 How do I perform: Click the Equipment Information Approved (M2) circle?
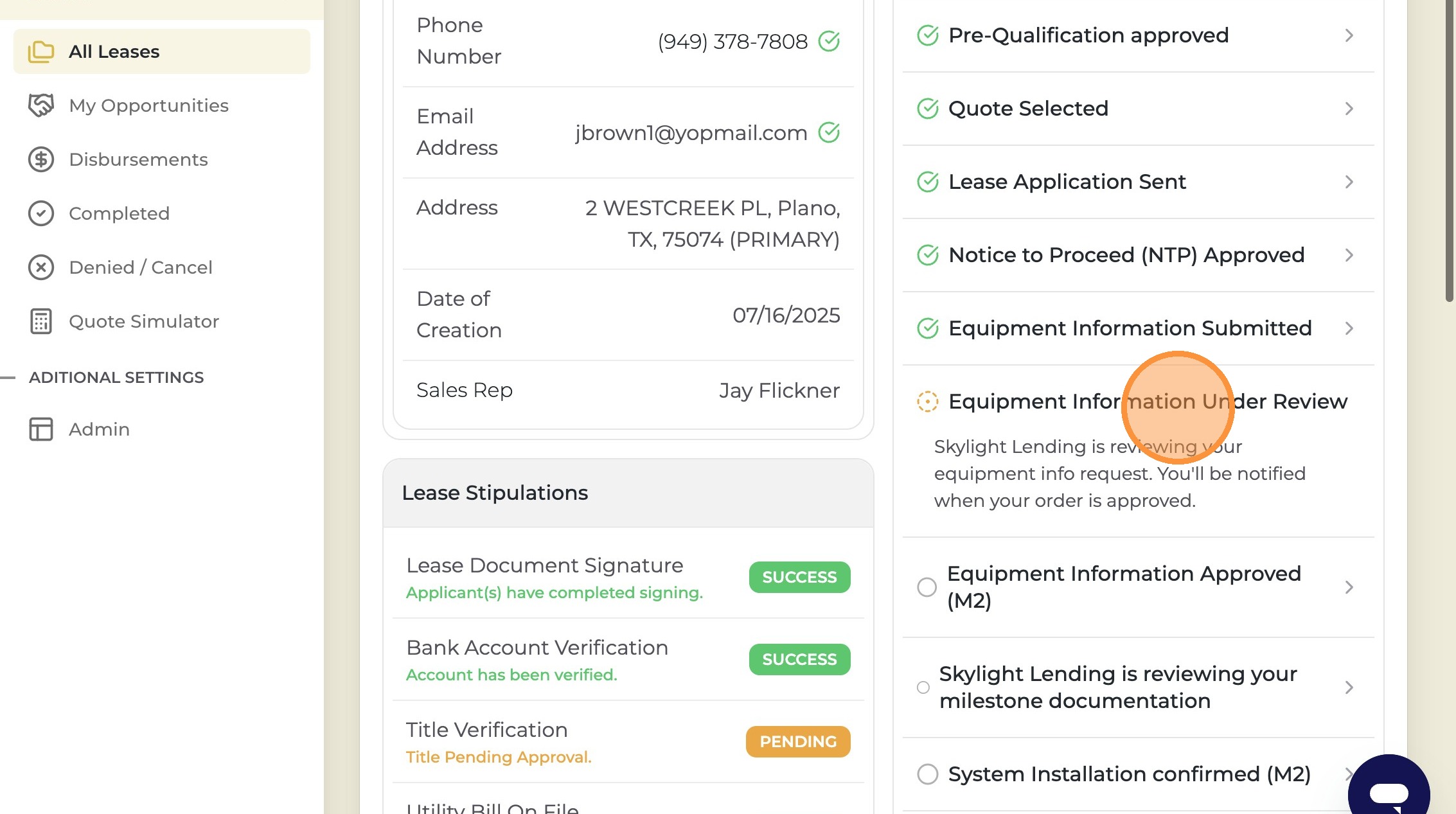click(927, 587)
